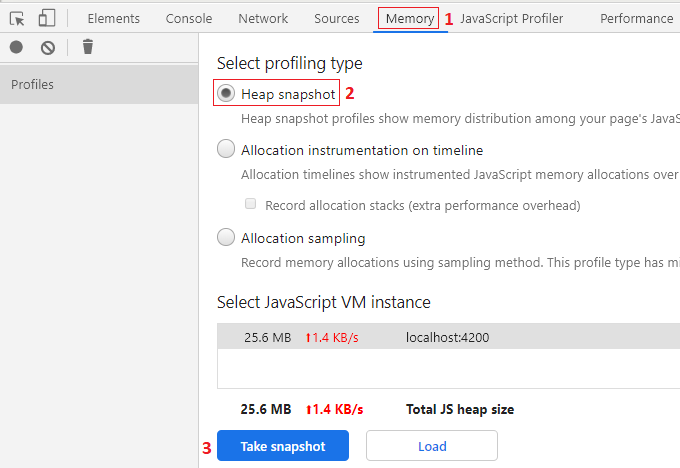Open the Memory tab
Screen dimensions: 680x468
coord(410,19)
